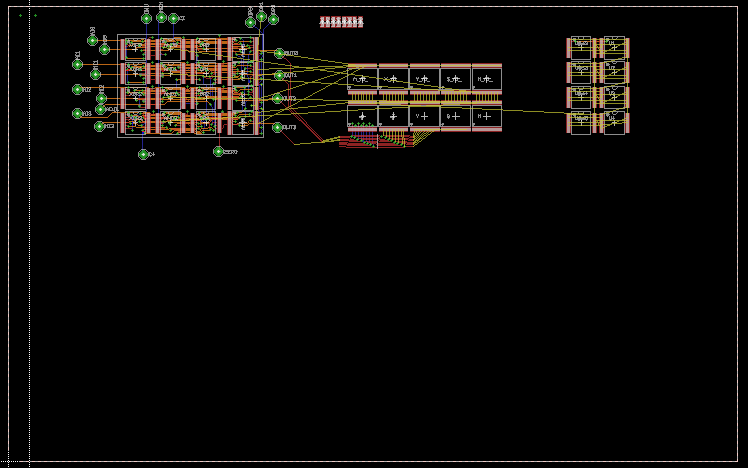Click the lone pad below left block's right side

point(218,151)
